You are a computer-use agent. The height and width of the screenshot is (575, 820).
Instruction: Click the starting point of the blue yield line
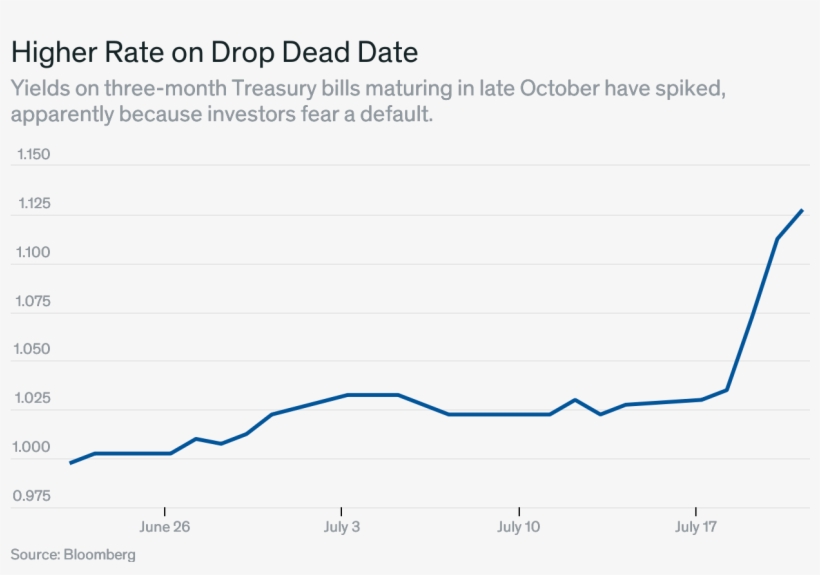70,463
